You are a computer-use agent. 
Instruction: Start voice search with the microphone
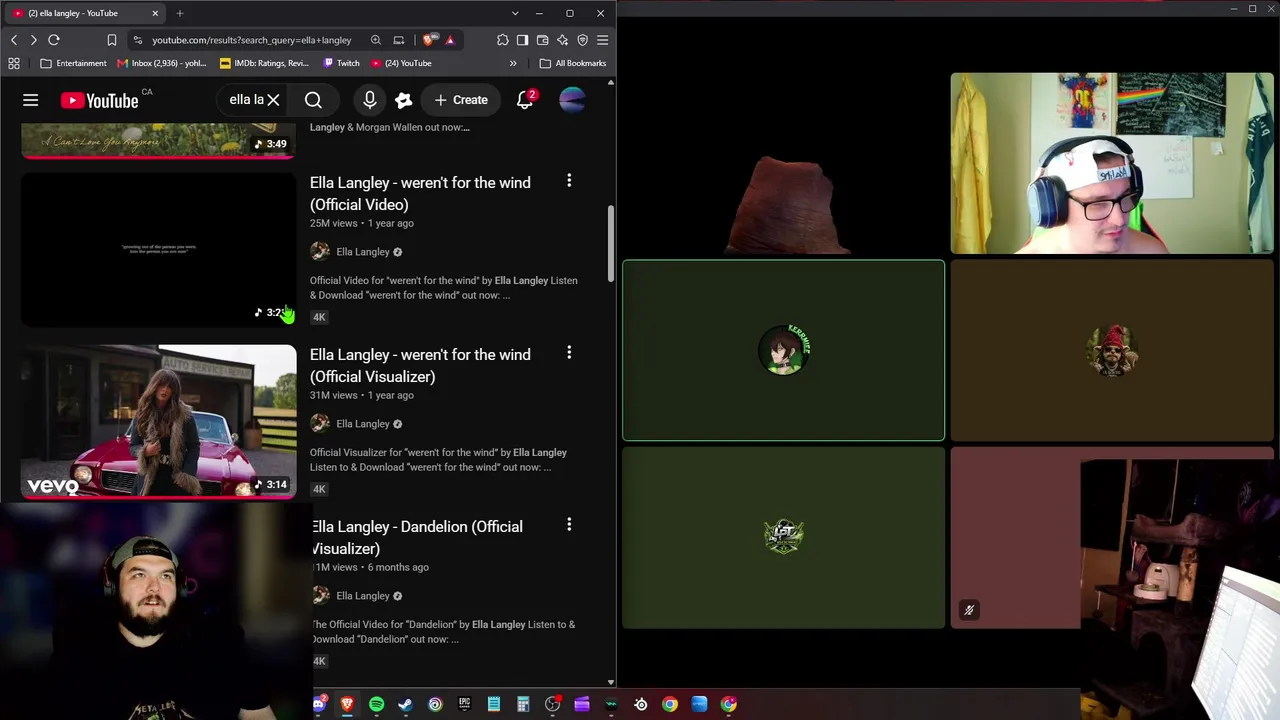[370, 100]
